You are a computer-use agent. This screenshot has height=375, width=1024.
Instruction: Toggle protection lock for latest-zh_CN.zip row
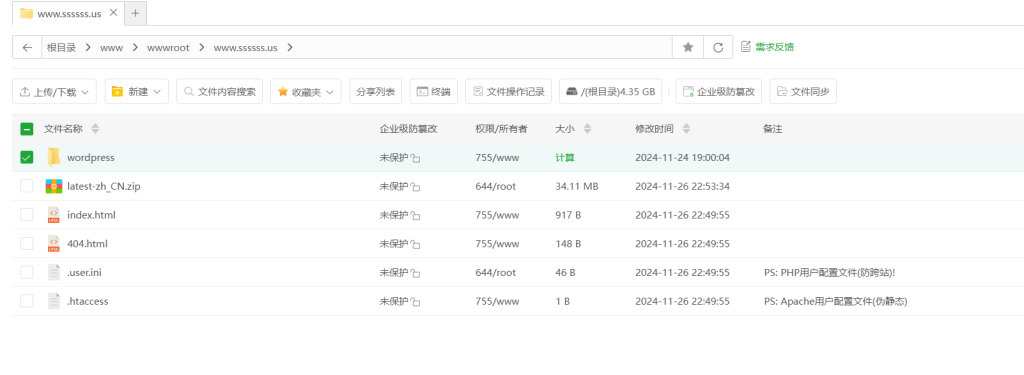pyautogui.click(x=415, y=187)
